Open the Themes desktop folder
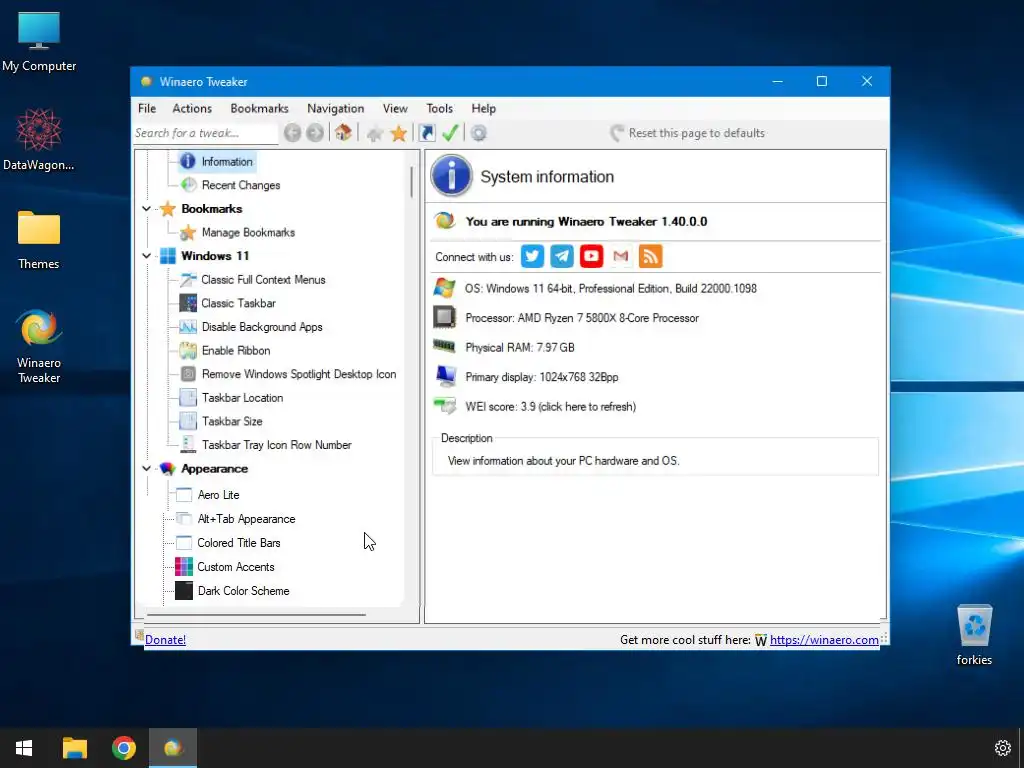1024x768 pixels. 39,240
